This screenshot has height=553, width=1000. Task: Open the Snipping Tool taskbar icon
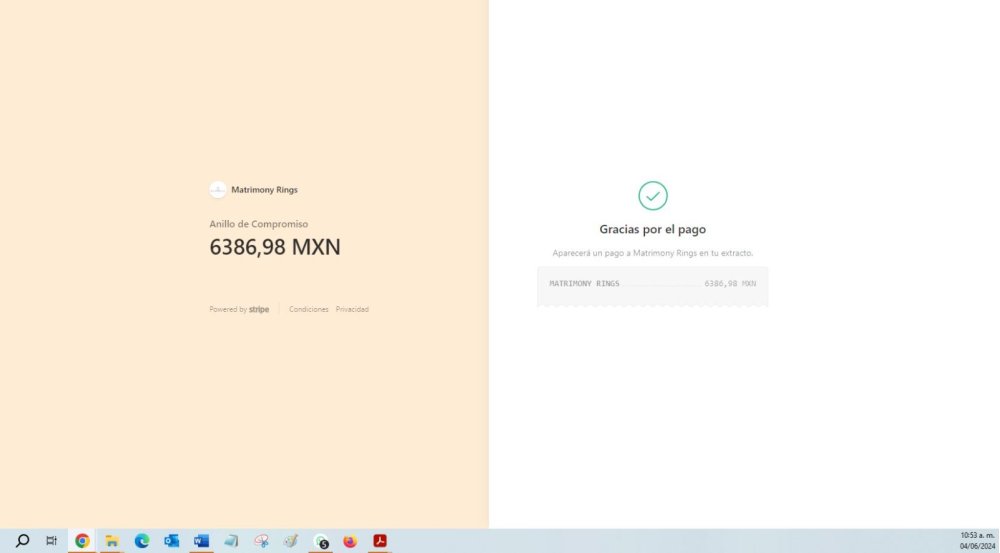coord(261,541)
